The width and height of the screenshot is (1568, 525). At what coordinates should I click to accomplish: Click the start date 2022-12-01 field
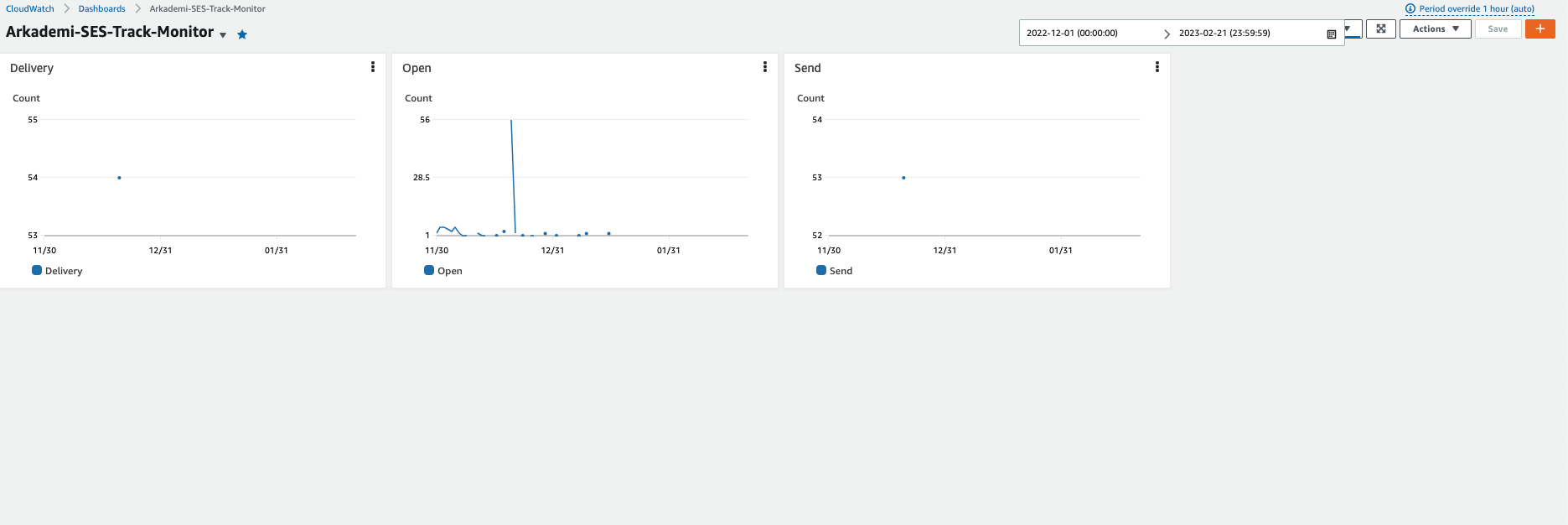[x=1072, y=34]
